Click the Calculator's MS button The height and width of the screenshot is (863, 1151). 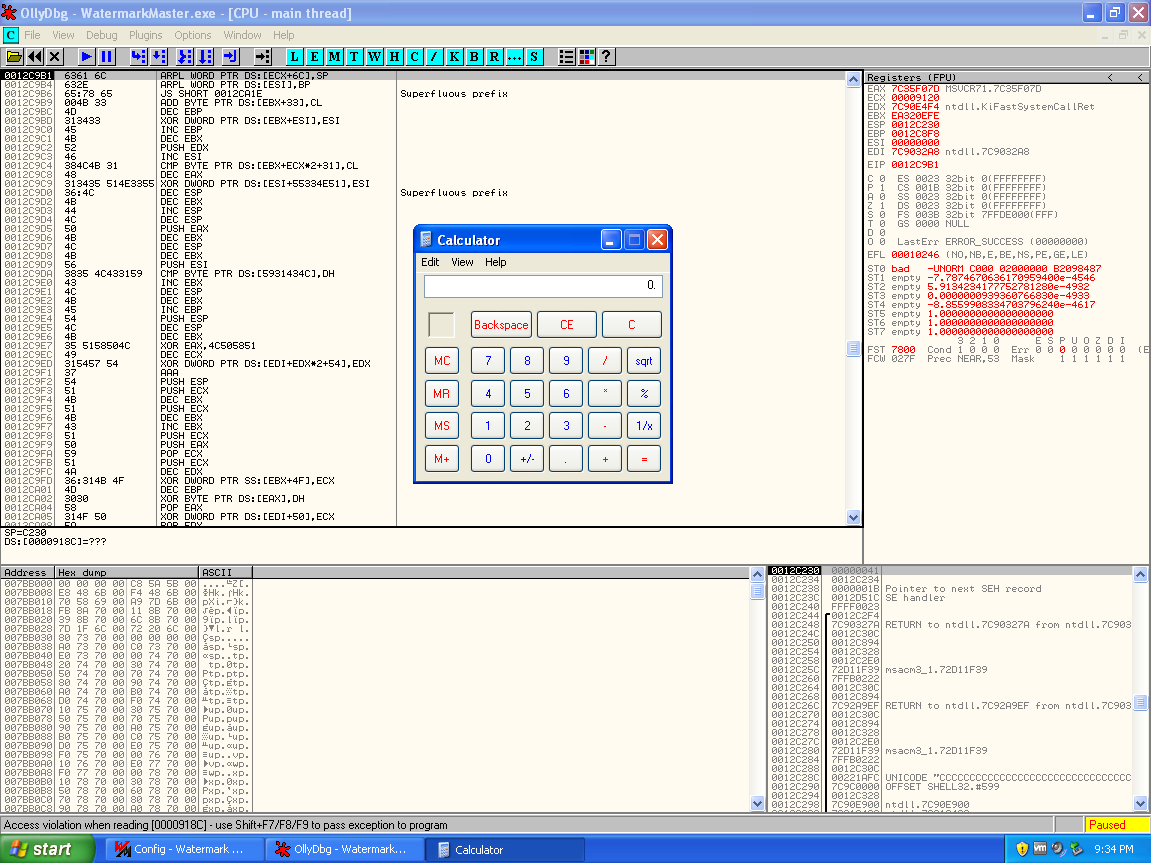pyautogui.click(x=442, y=426)
